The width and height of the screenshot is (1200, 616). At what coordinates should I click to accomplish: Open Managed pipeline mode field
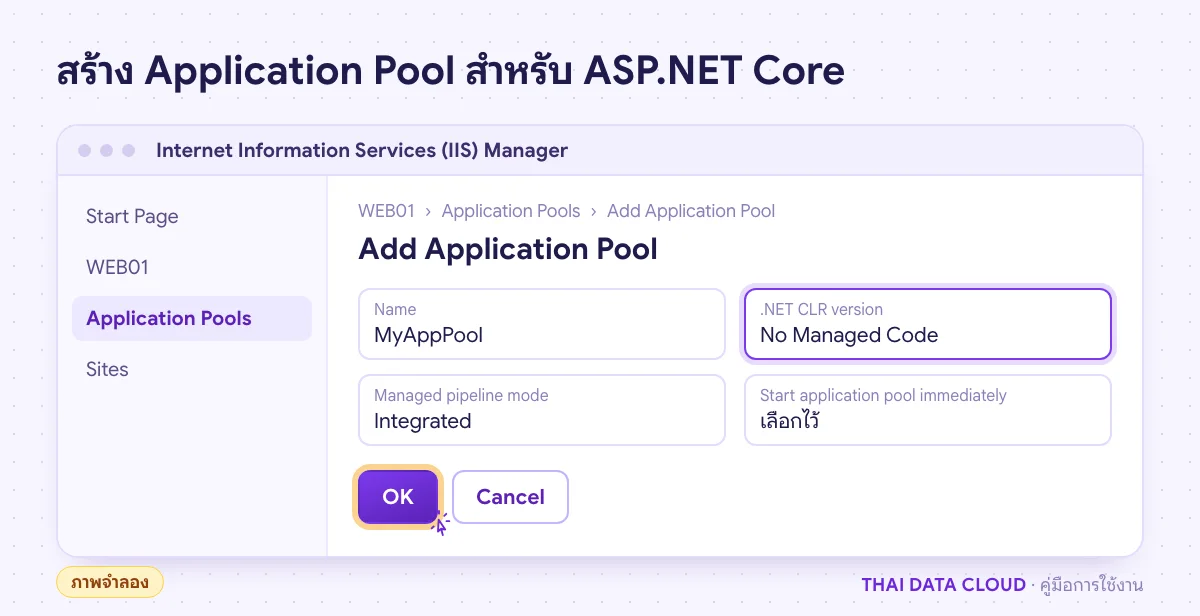click(x=542, y=410)
